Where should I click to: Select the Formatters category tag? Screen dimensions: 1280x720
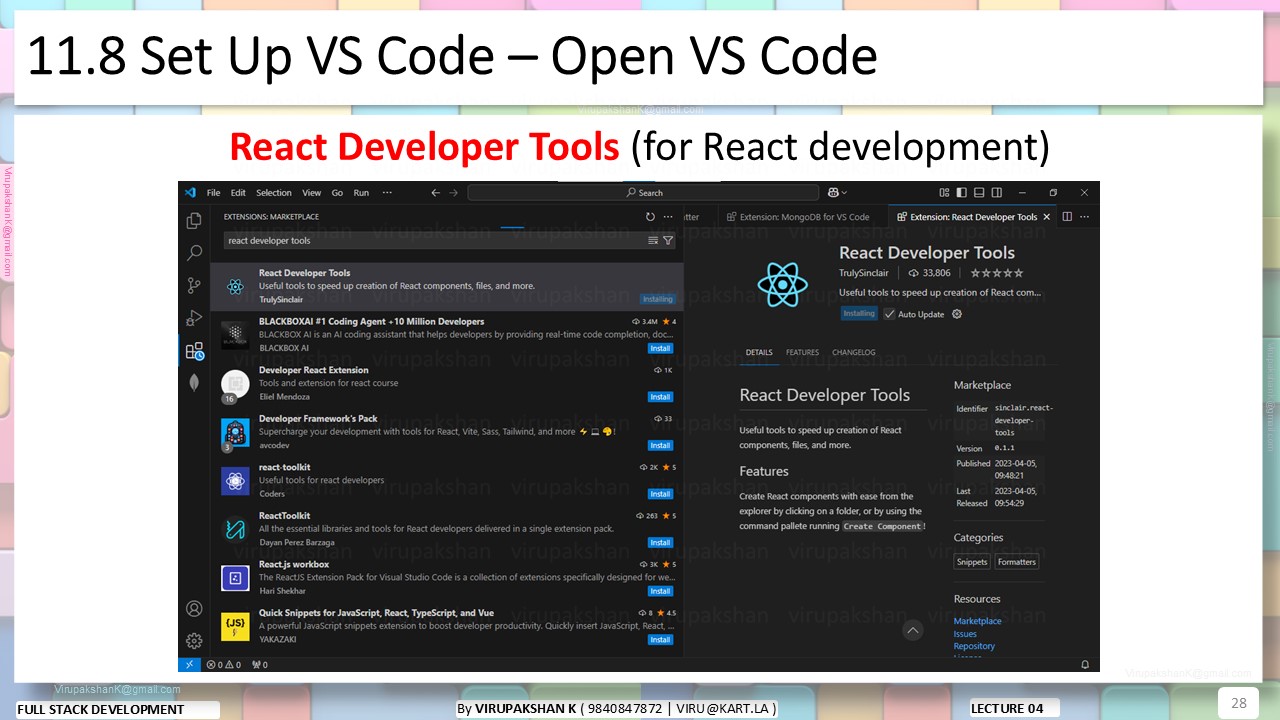[1017, 562]
